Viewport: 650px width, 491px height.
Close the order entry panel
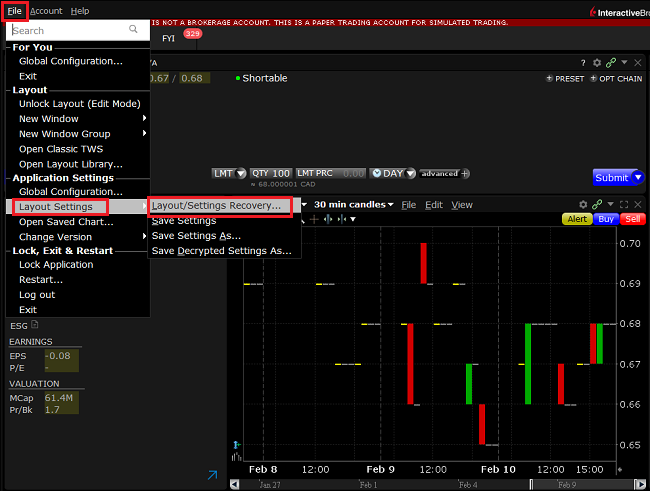[x=638, y=63]
